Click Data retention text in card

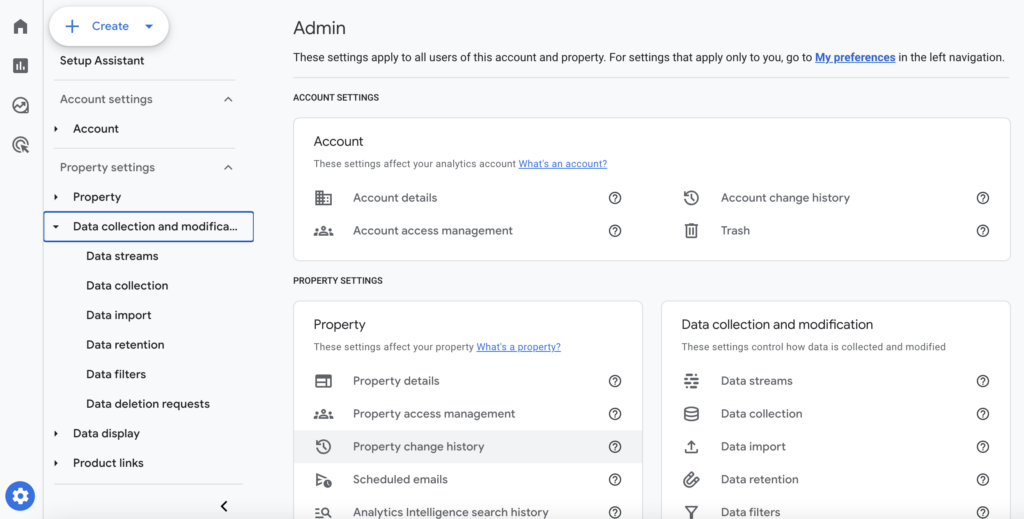click(x=760, y=480)
